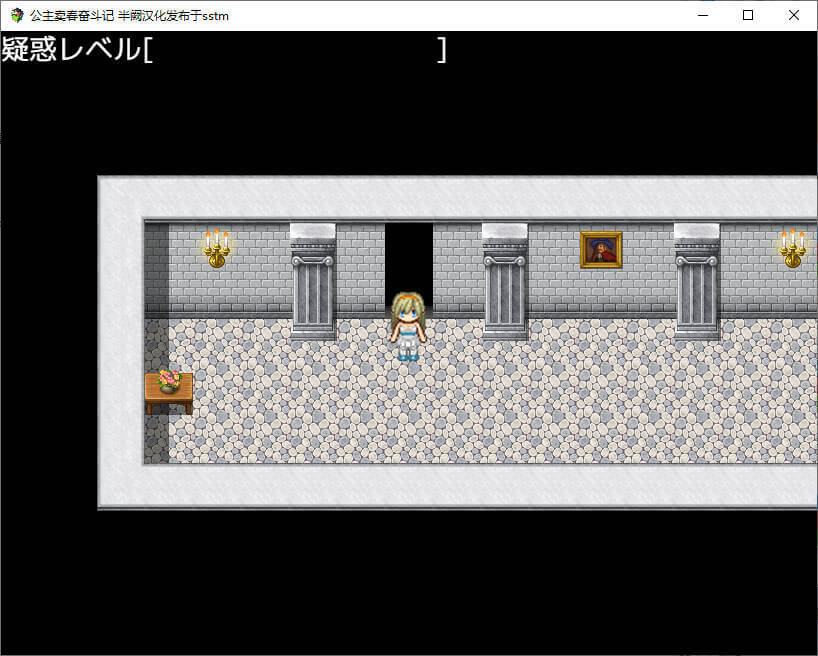Click inside the empty suspicion gauge
Viewport: 818px width, 656px height.
[295, 49]
